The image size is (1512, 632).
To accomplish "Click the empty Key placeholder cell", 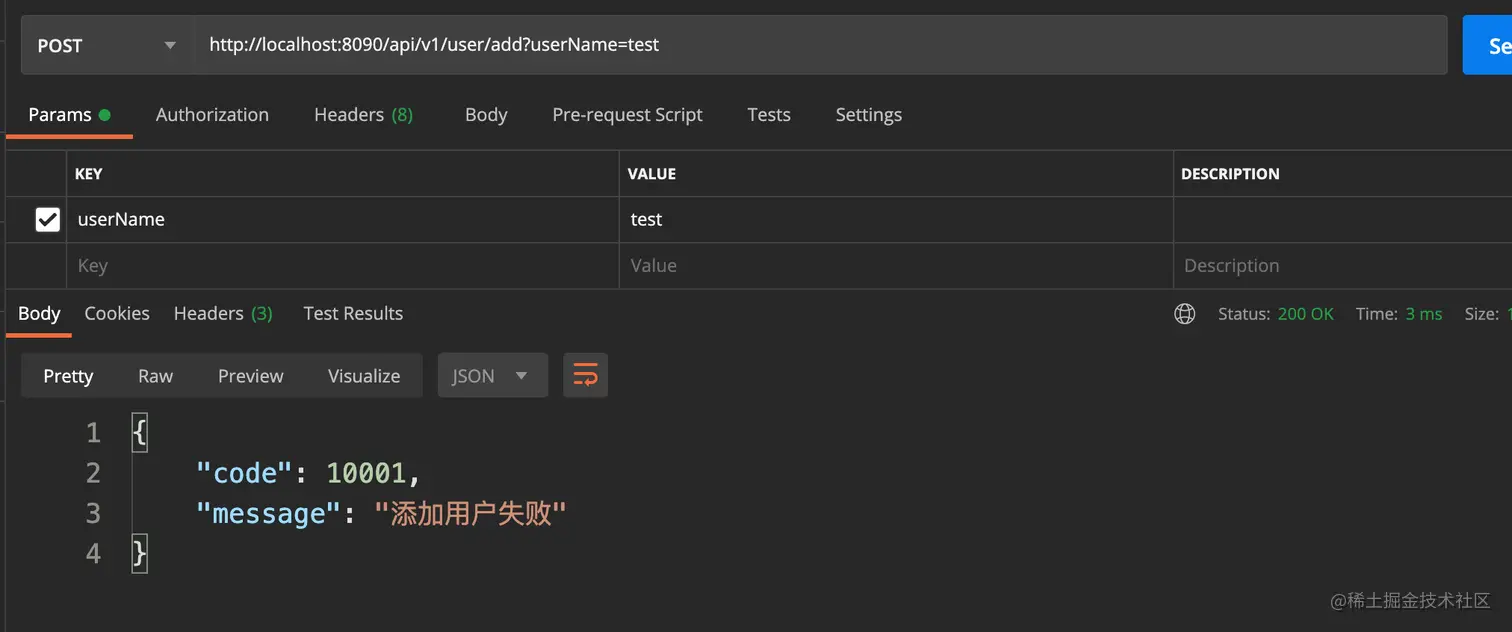I will 343,266.
